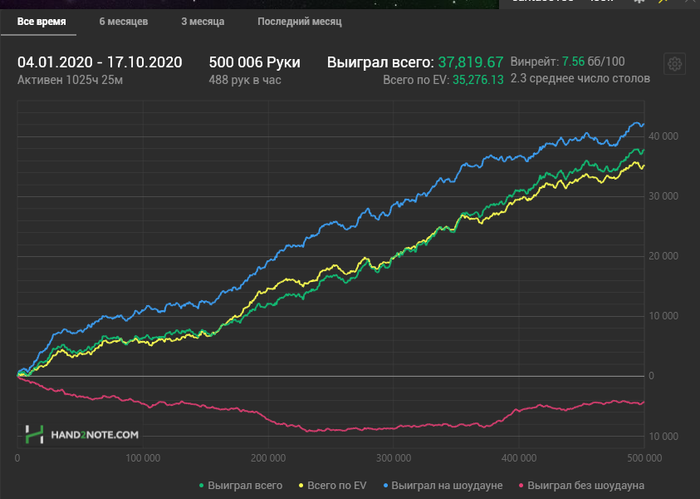The height and width of the screenshot is (499, 700).
Task: Switch to the Все время tab
Action: pyautogui.click(x=41, y=21)
